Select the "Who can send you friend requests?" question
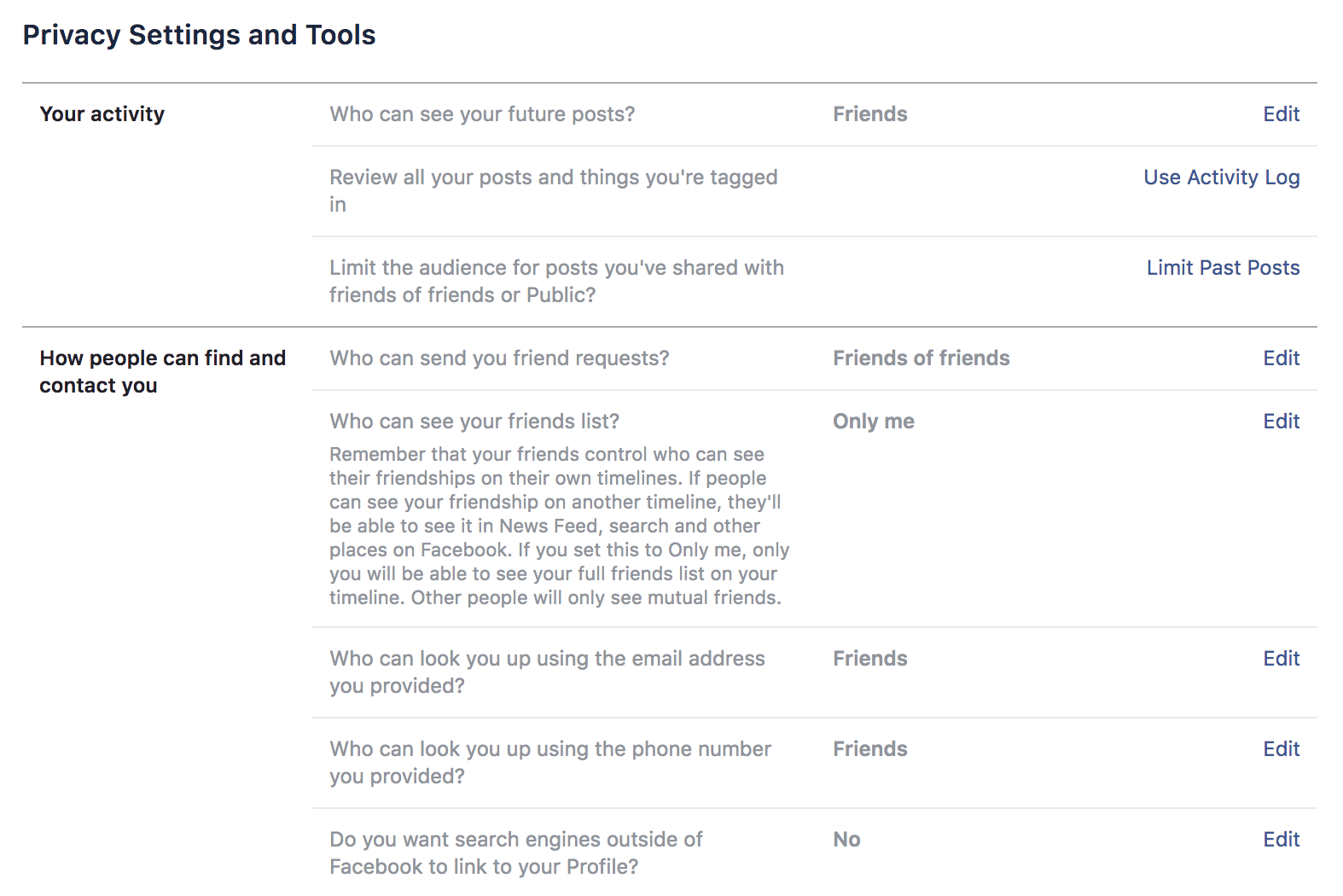 [499, 358]
